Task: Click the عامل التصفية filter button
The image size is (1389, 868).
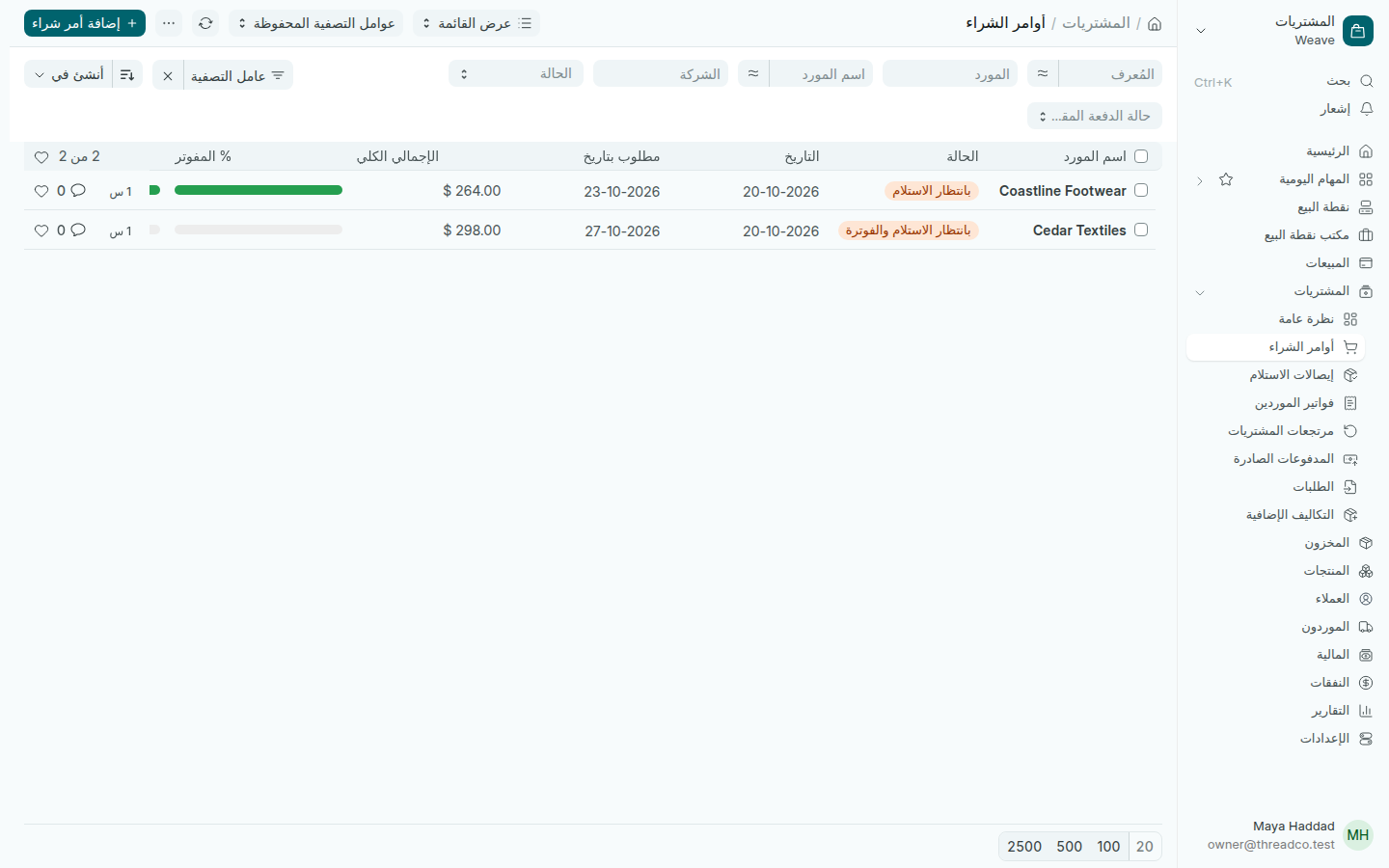Action: click(x=238, y=75)
